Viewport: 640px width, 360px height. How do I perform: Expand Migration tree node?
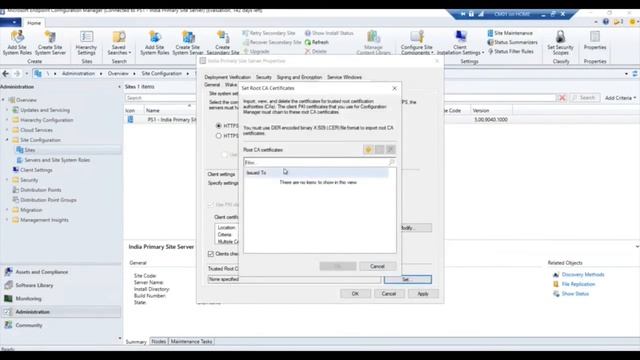tap(7, 210)
